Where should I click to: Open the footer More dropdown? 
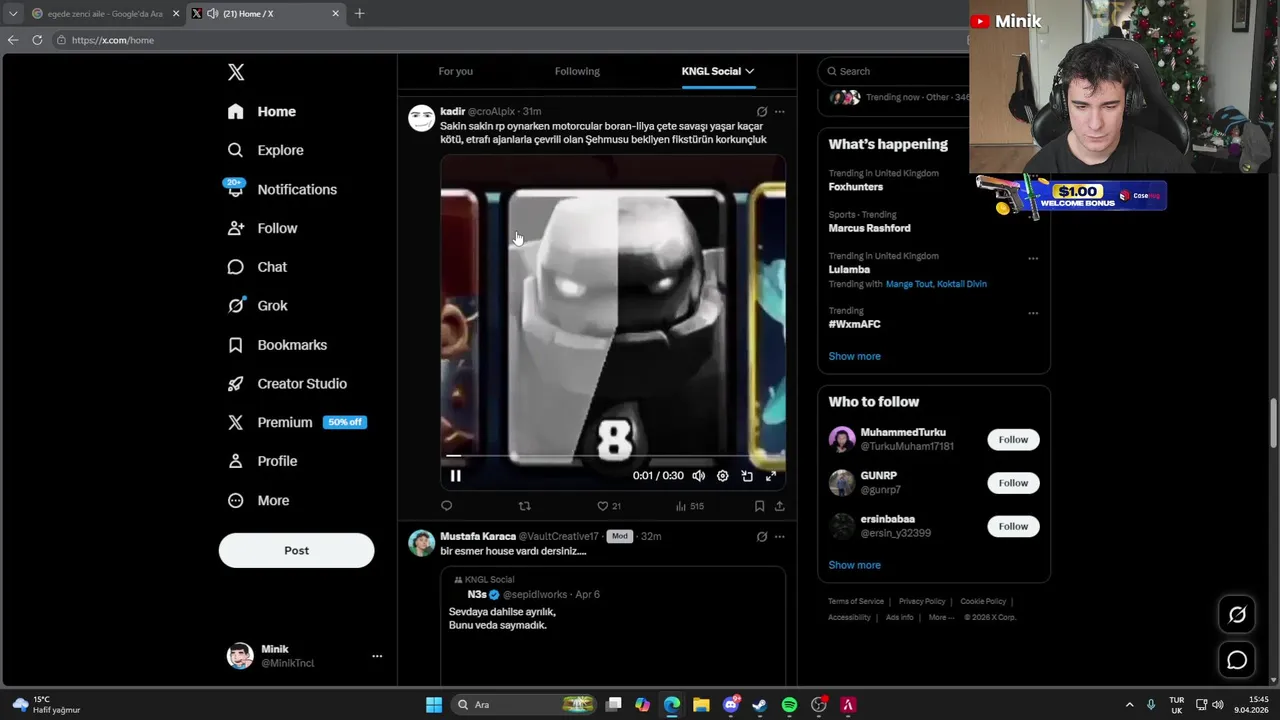pos(941,617)
